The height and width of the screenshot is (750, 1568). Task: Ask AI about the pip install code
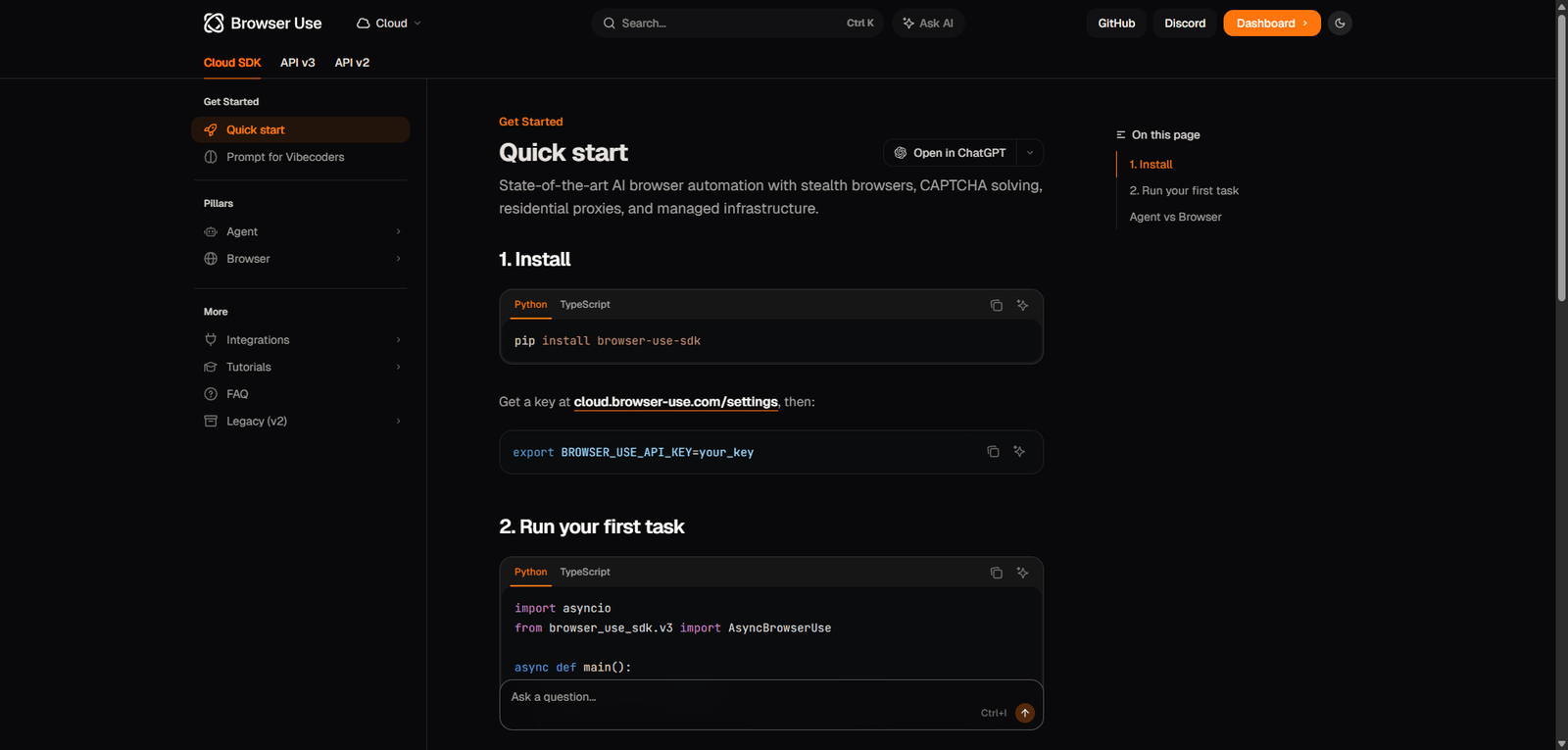(1022, 305)
